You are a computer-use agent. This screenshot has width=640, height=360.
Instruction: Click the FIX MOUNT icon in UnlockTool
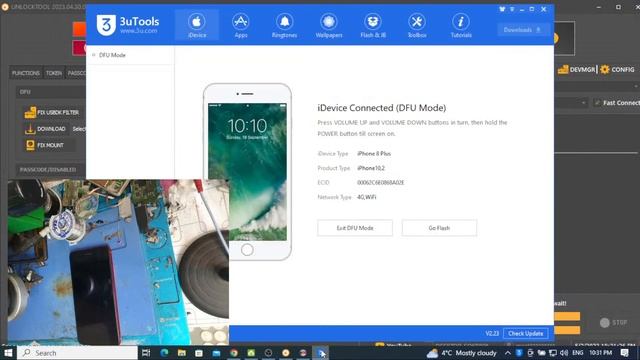point(30,145)
